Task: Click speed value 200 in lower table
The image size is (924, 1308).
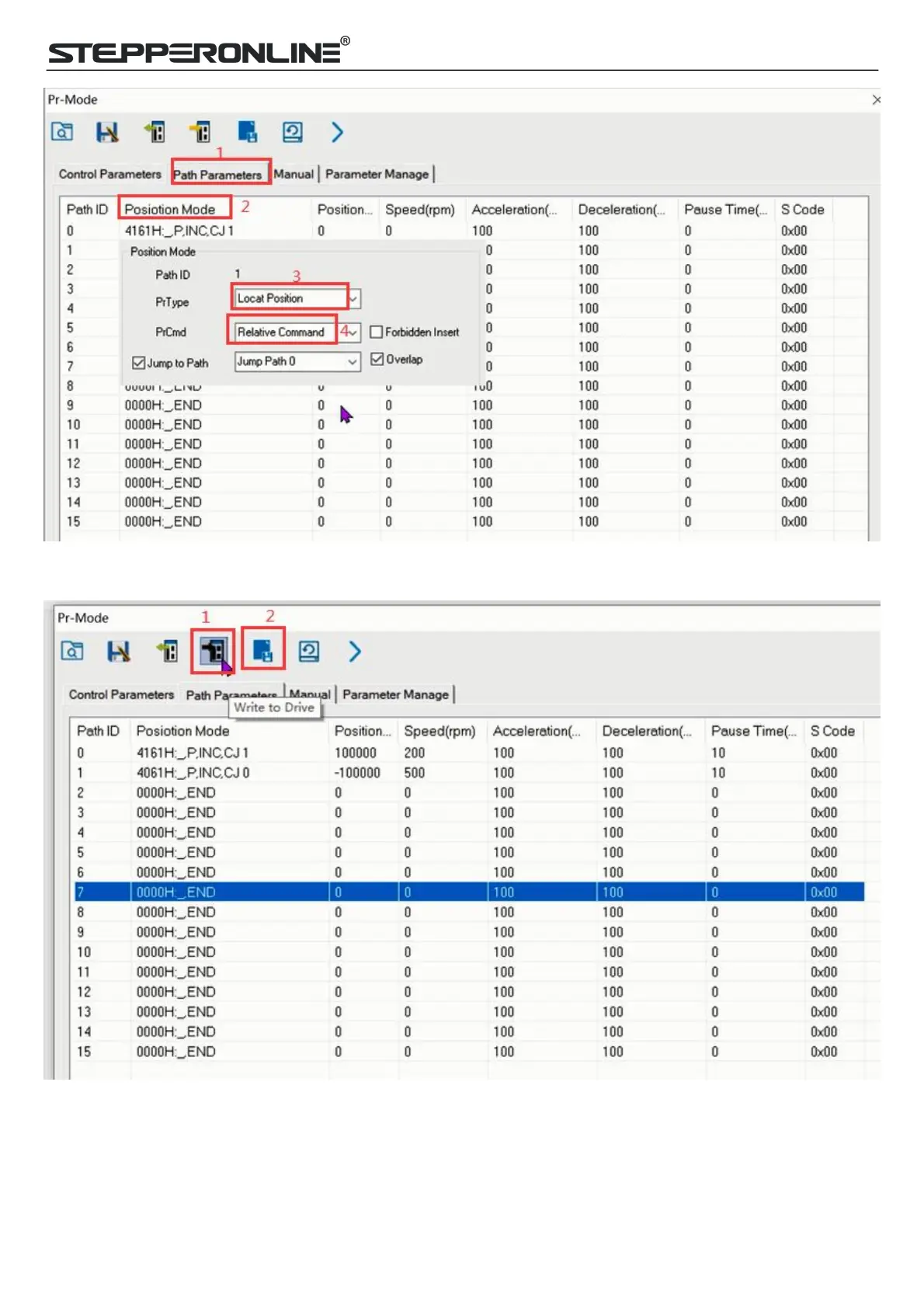Action: 414,753
